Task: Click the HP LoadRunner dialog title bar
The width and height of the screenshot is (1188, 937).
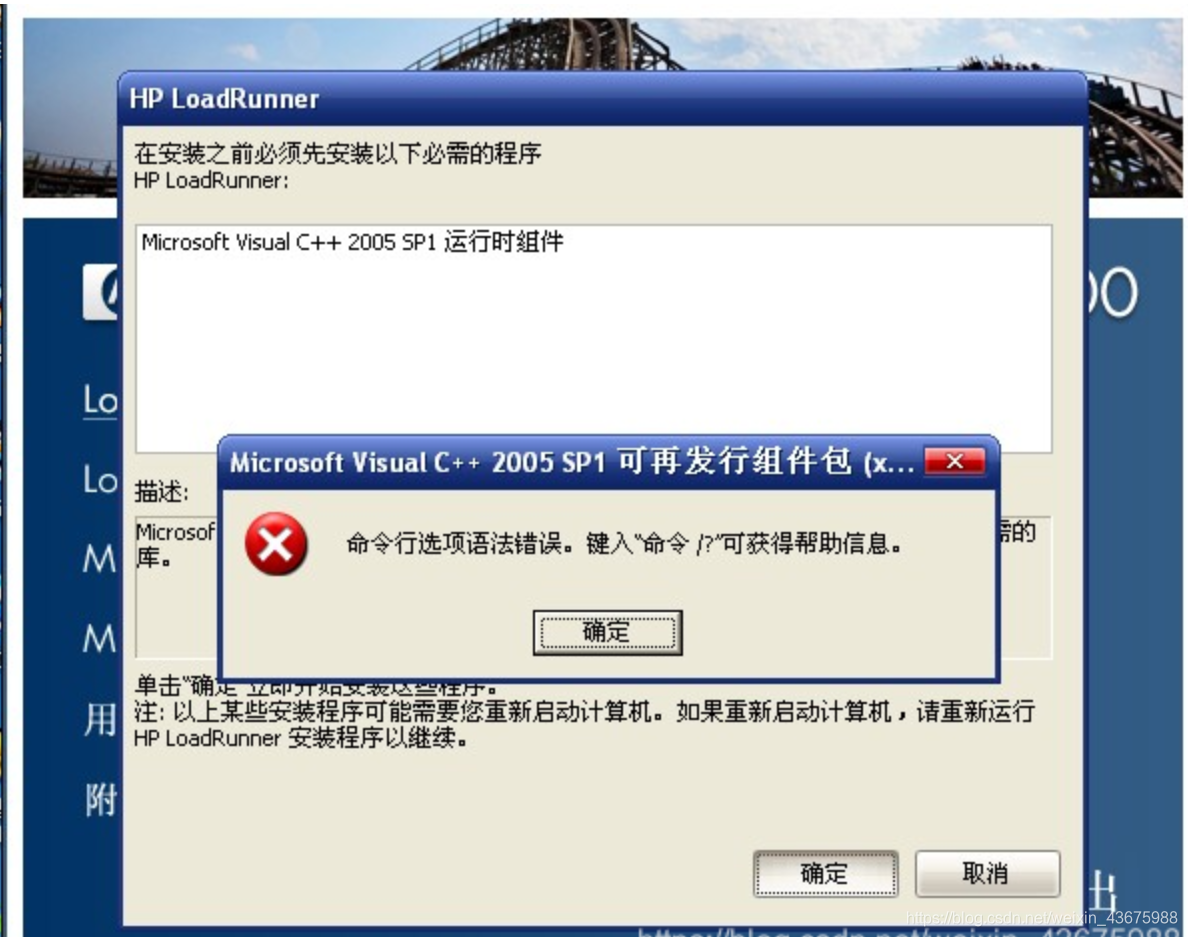Action: pos(603,99)
